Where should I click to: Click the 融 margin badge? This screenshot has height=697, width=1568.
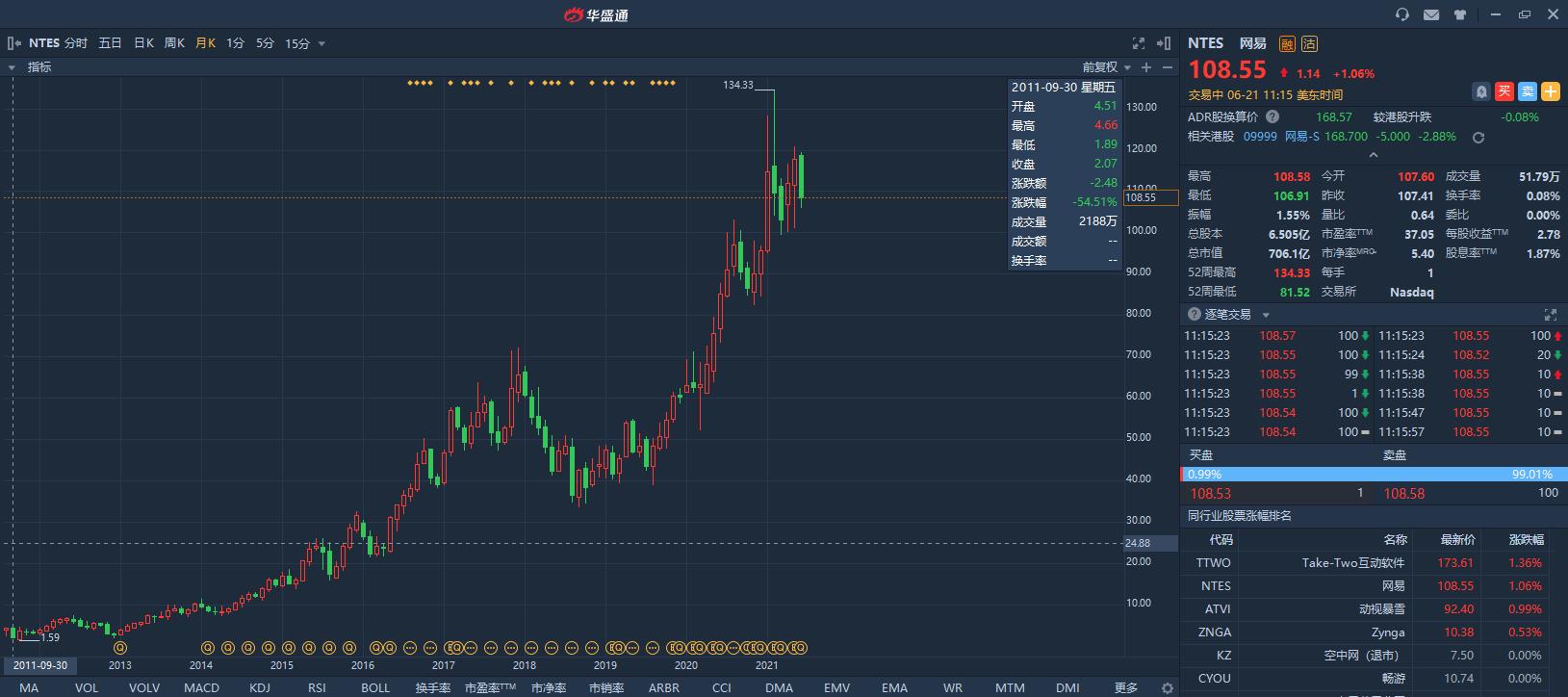coord(1287,43)
